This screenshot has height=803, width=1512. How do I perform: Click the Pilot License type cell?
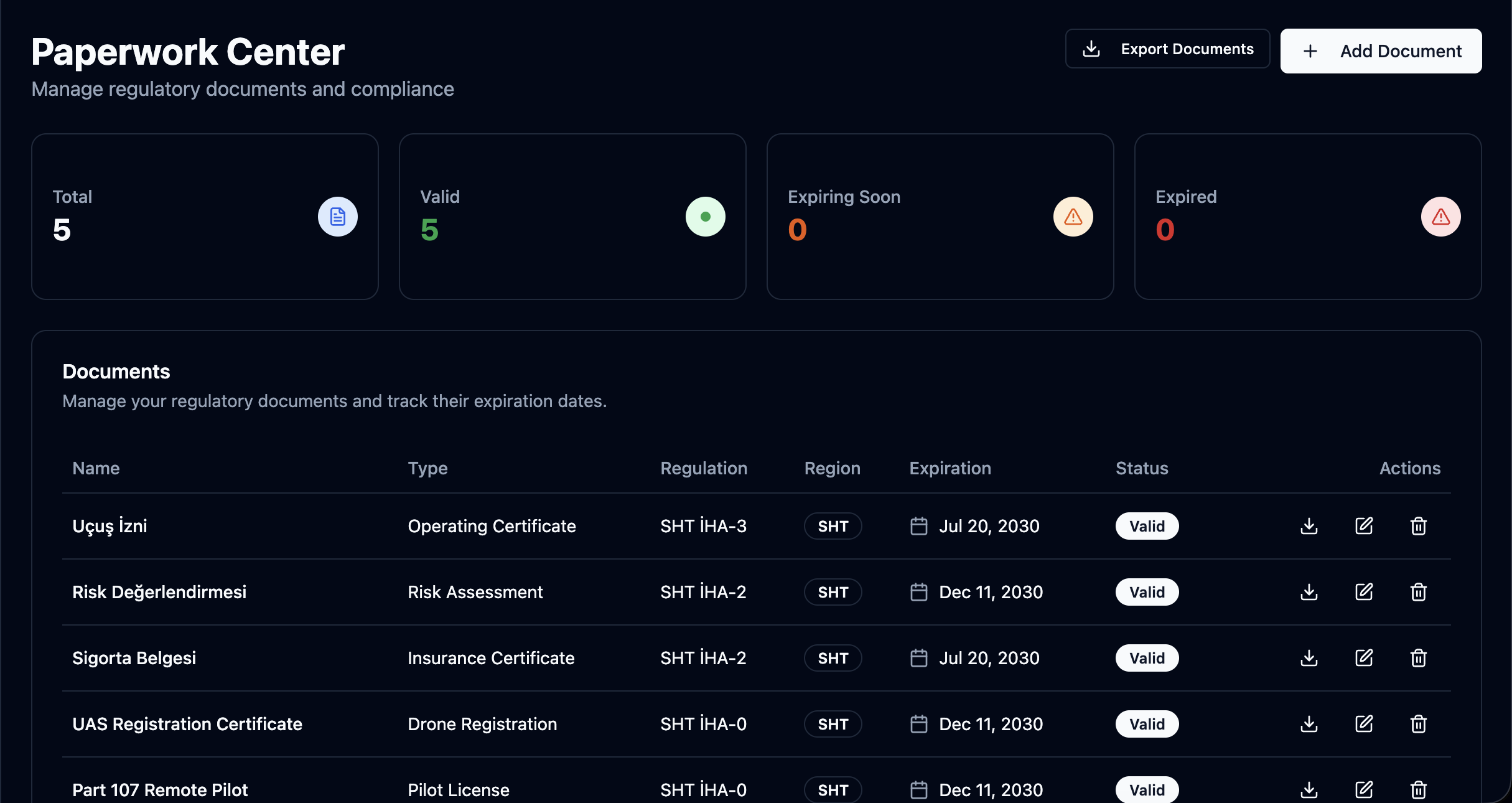pyautogui.click(x=459, y=790)
